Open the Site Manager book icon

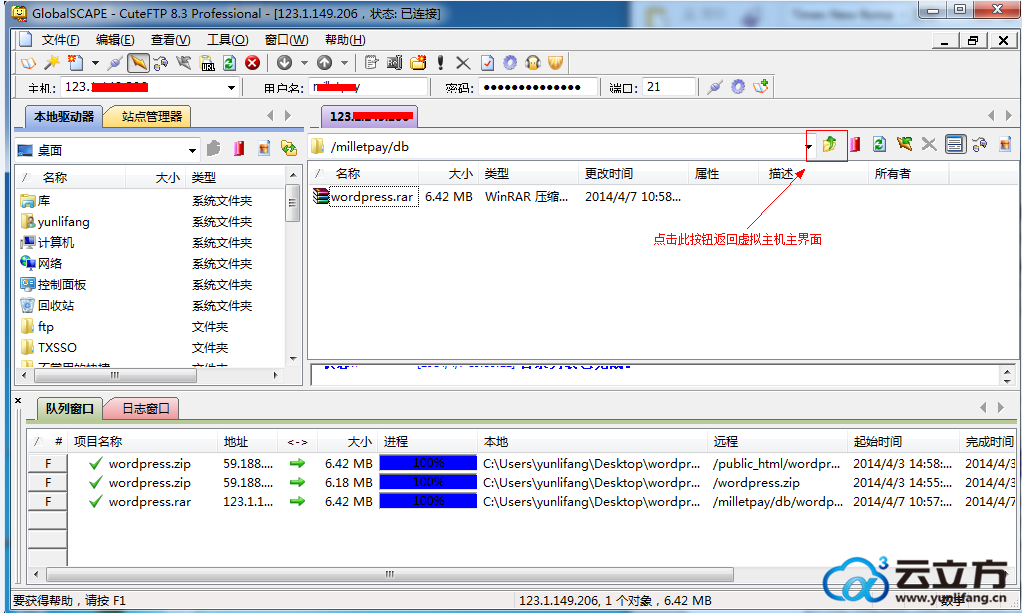click(x=28, y=63)
